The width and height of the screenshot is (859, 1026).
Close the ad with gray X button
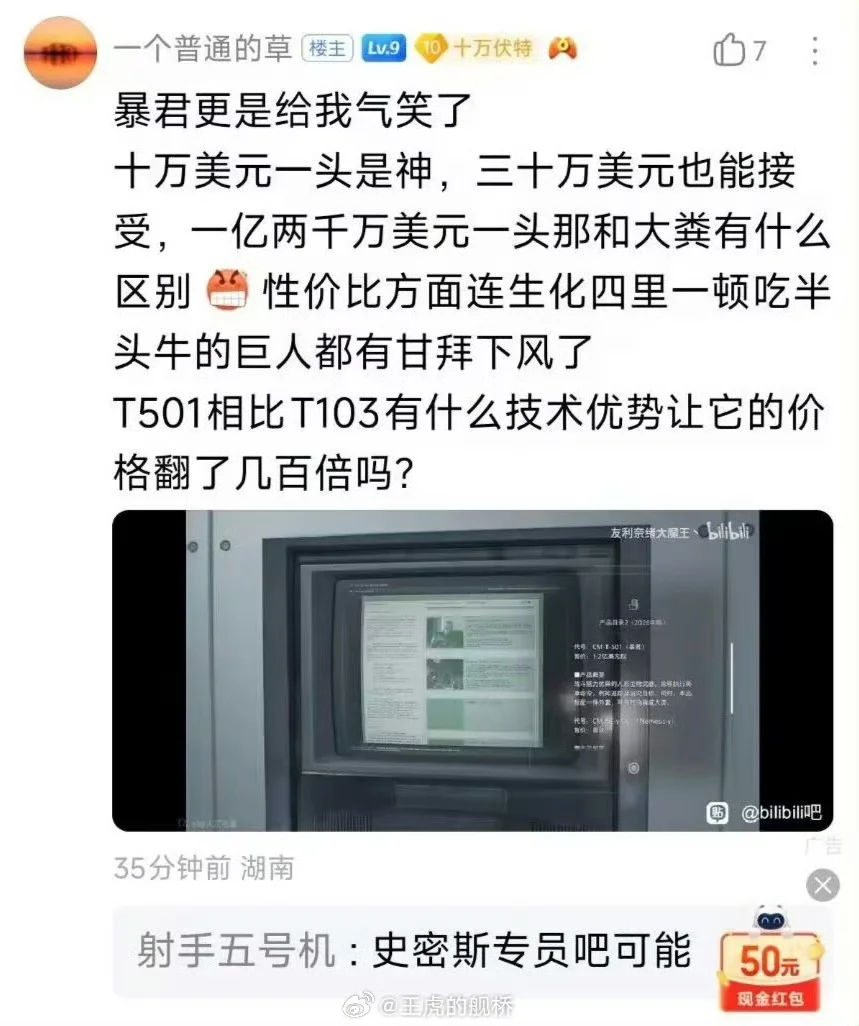click(822, 885)
